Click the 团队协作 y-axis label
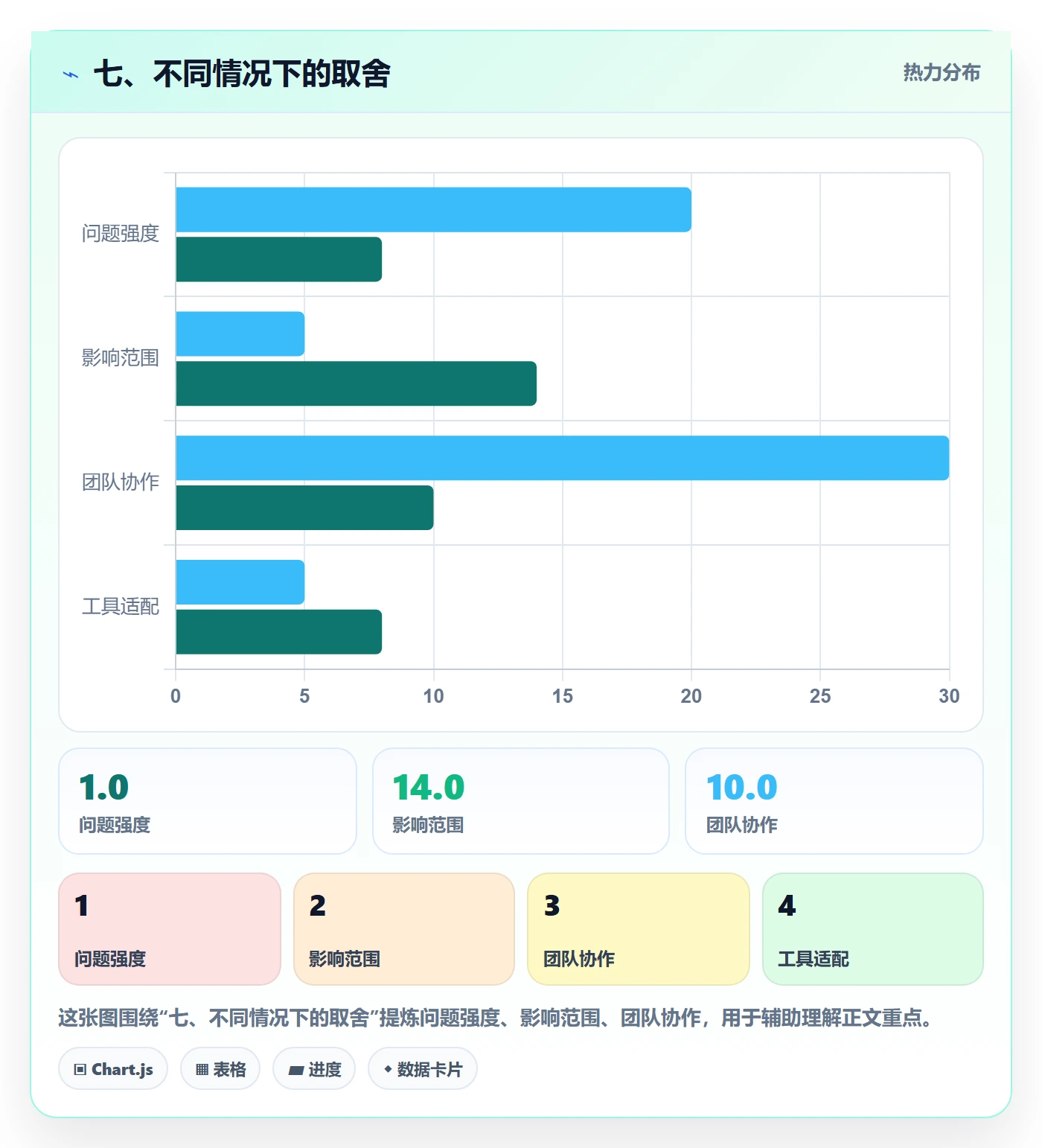This screenshot has width=1042, height=1148. [121, 483]
